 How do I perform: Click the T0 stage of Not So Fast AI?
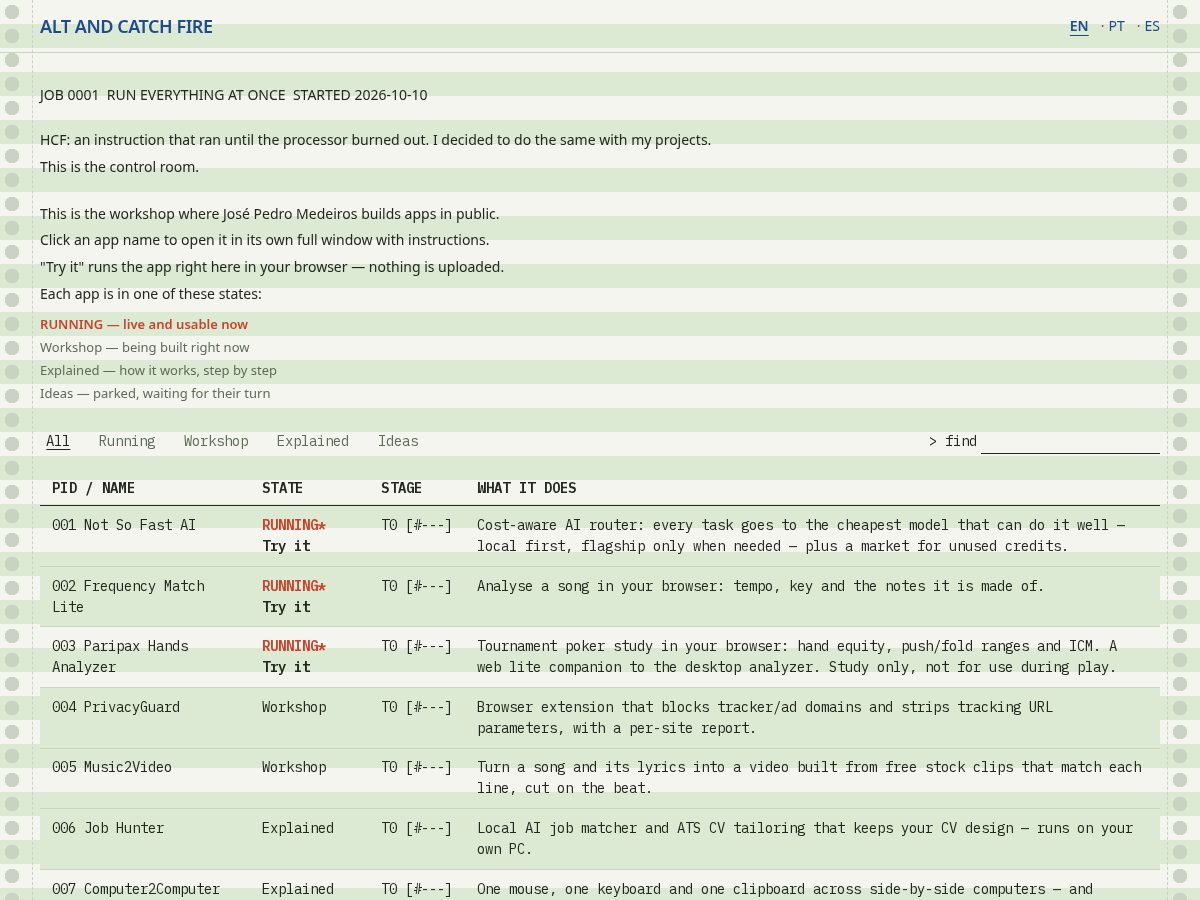pyautogui.click(x=417, y=525)
